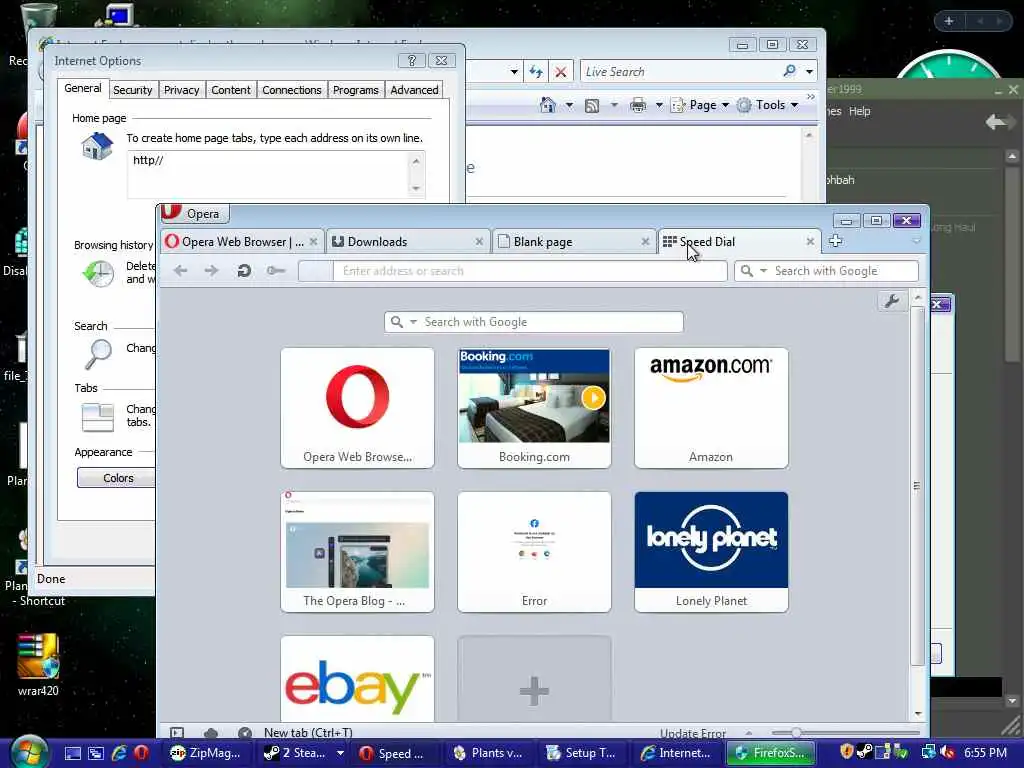Click the Internet Explorer refresh icon
The width and height of the screenshot is (1024, 768).
[536, 72]
